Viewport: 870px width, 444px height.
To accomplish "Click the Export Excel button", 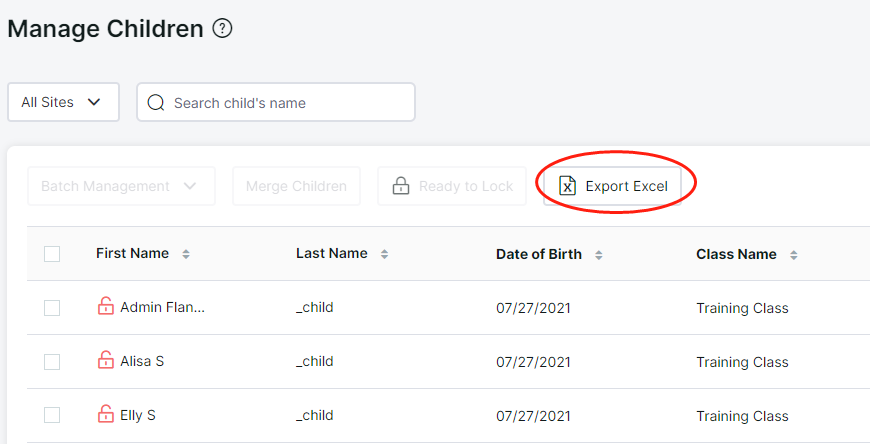I will tap(613, 186).
